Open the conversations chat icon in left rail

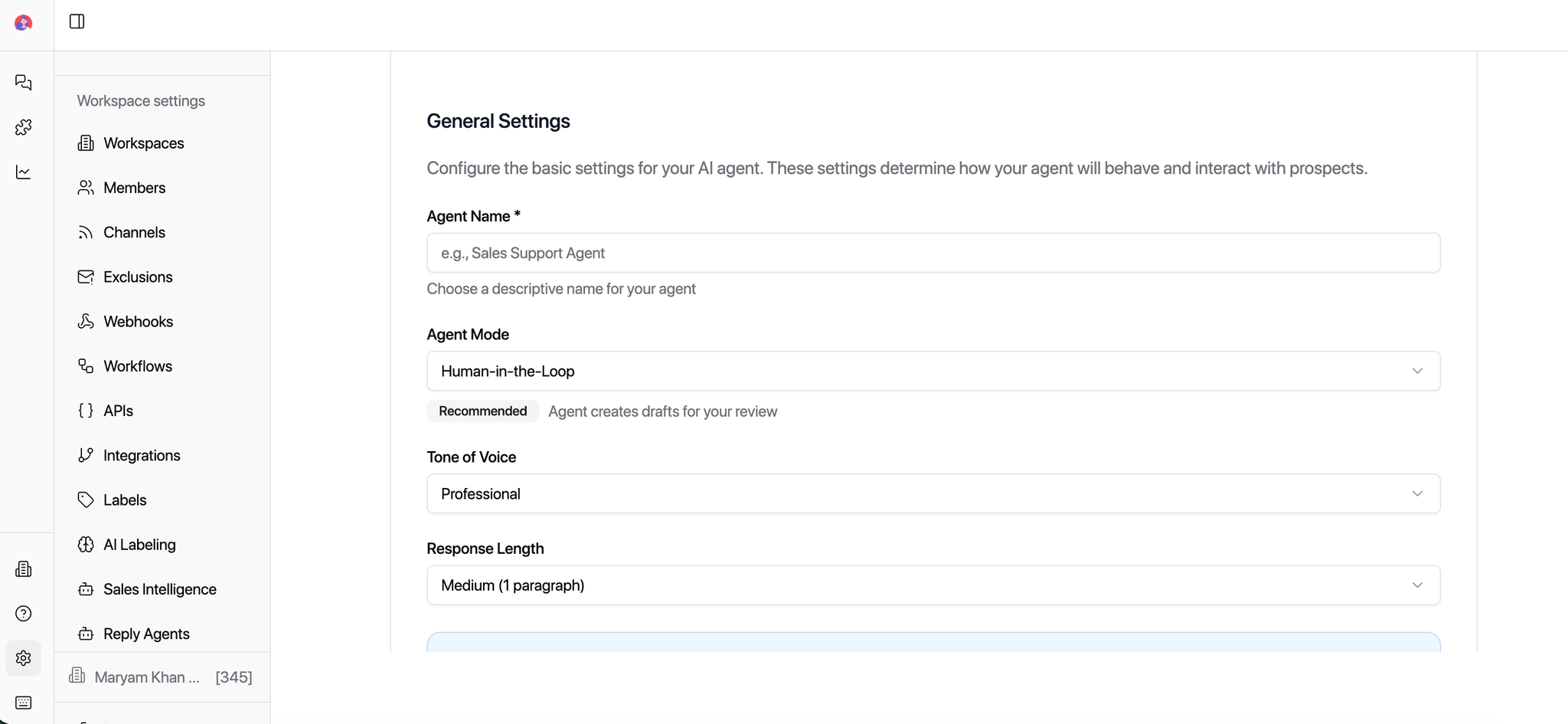click(x=24, y=82)
